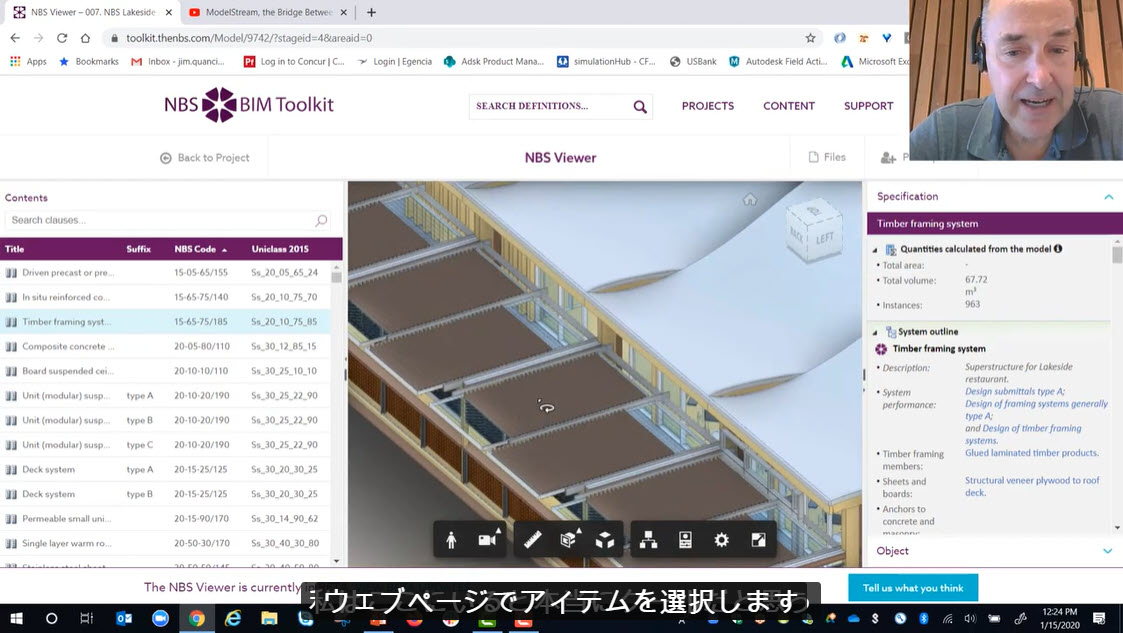1123x633 pixels.
Task: Click the info icon beside Quantities calculated
Action: [1058, 248]
